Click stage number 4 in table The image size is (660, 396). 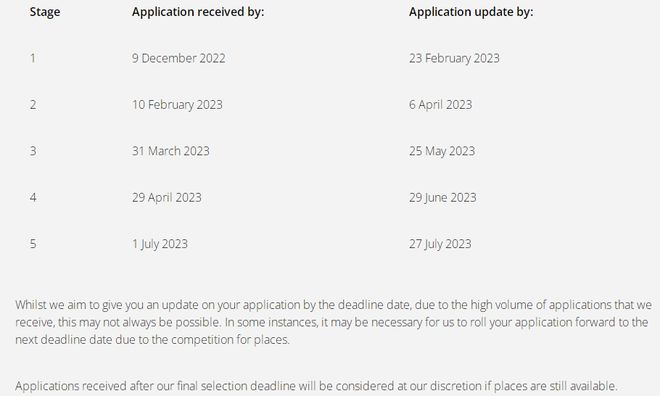(x=33, y=198)
